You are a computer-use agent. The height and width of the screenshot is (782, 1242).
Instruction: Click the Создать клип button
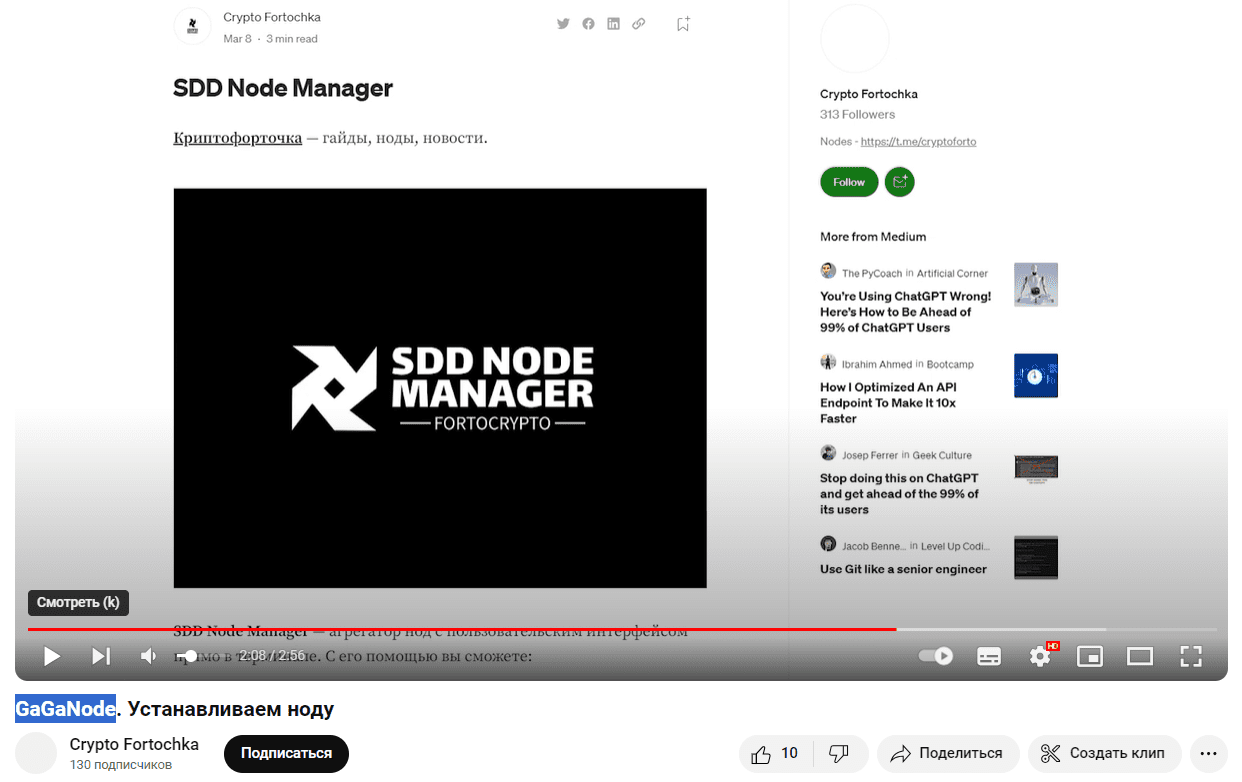click(x=1104, y=754)
